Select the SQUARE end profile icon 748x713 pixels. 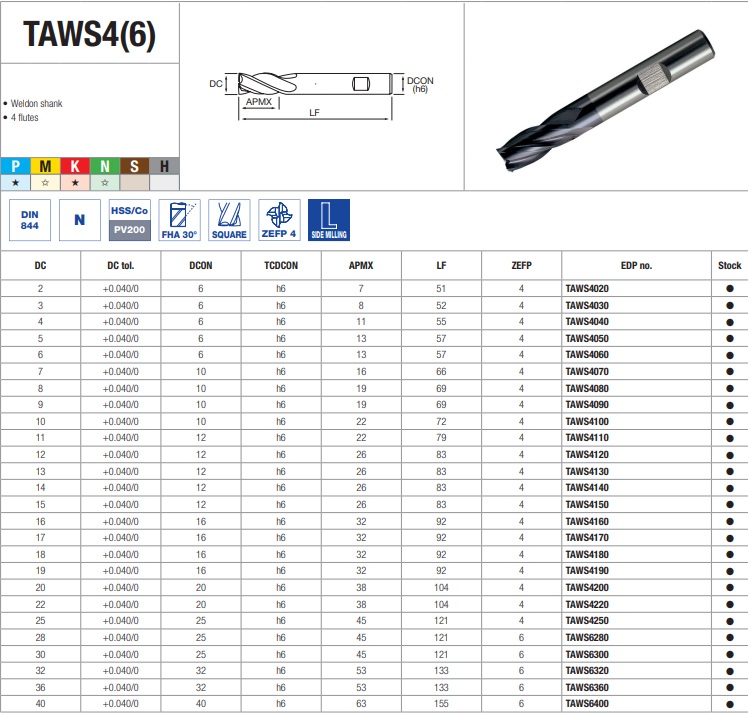(229, 220)
